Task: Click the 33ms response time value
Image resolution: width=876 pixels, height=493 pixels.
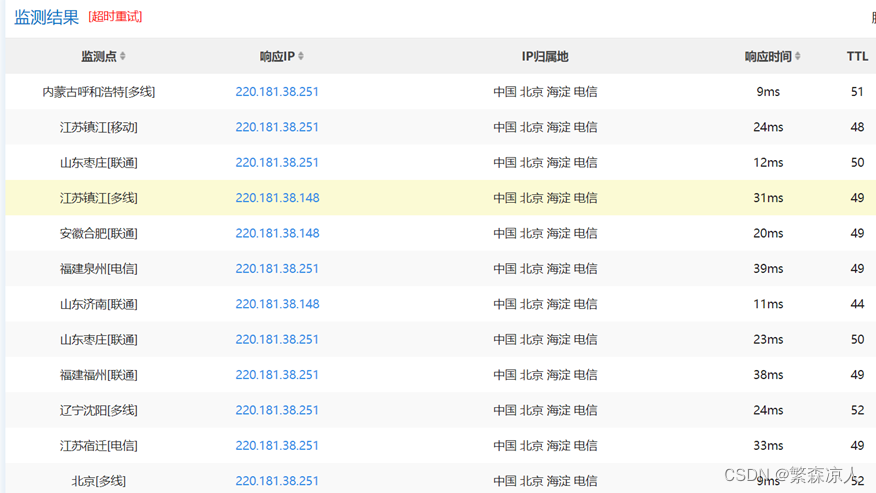Action: coord(768,445)
